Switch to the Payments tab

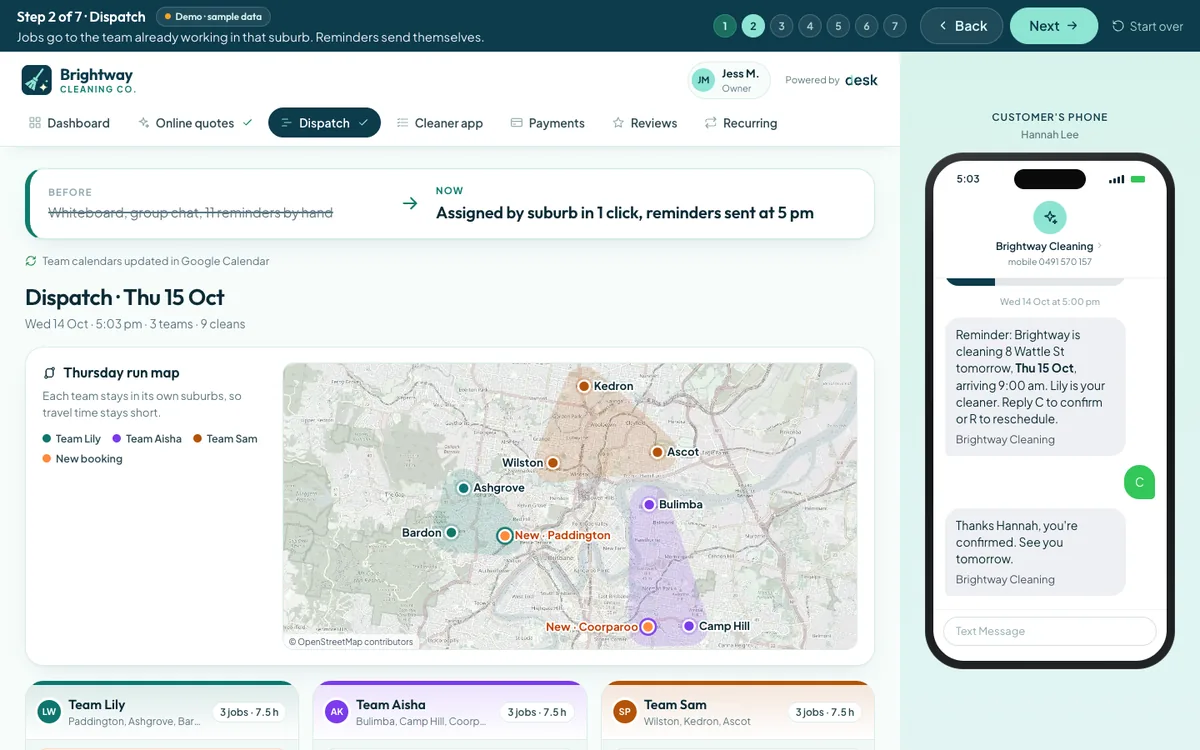click(x=548, y=123)
